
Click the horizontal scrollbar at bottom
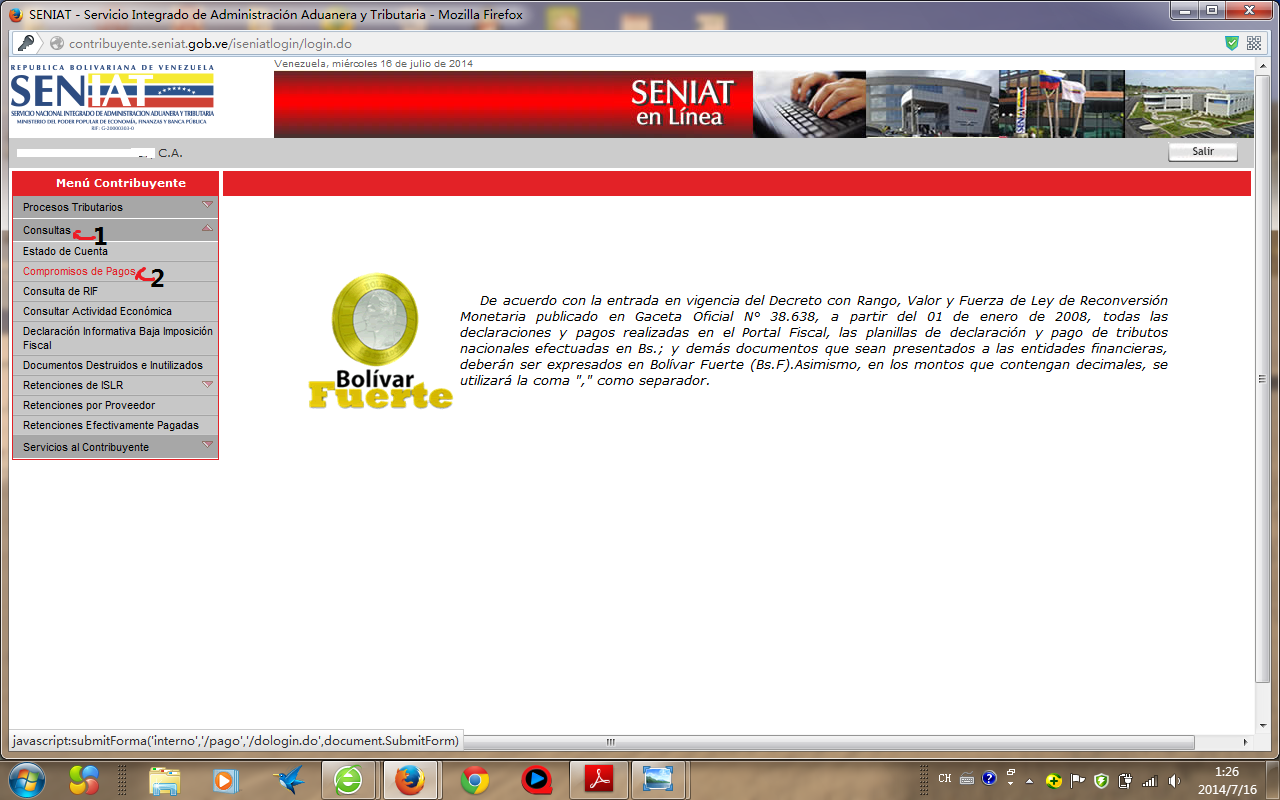611,742
